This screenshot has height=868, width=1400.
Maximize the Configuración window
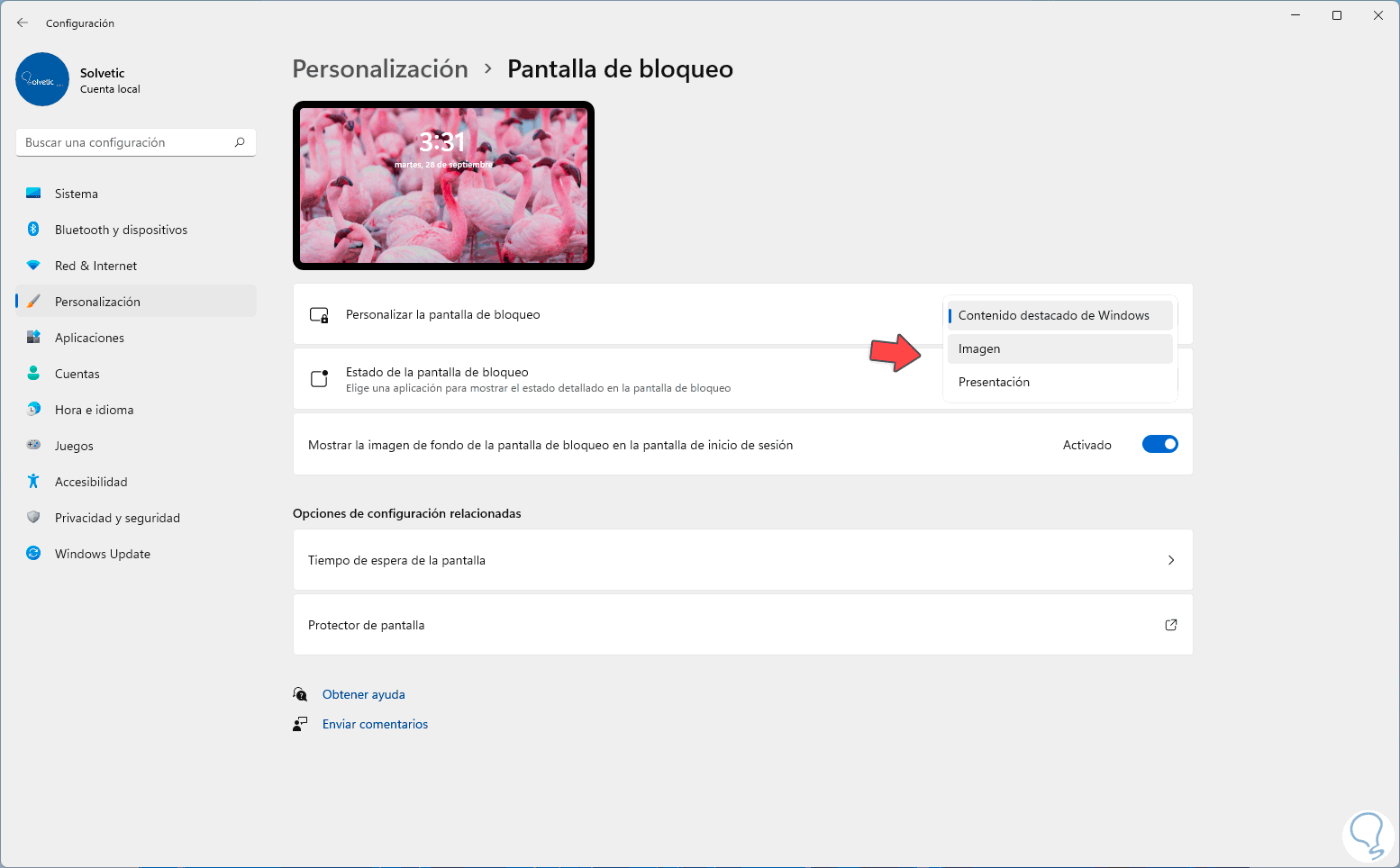[x=1337, y=15]
